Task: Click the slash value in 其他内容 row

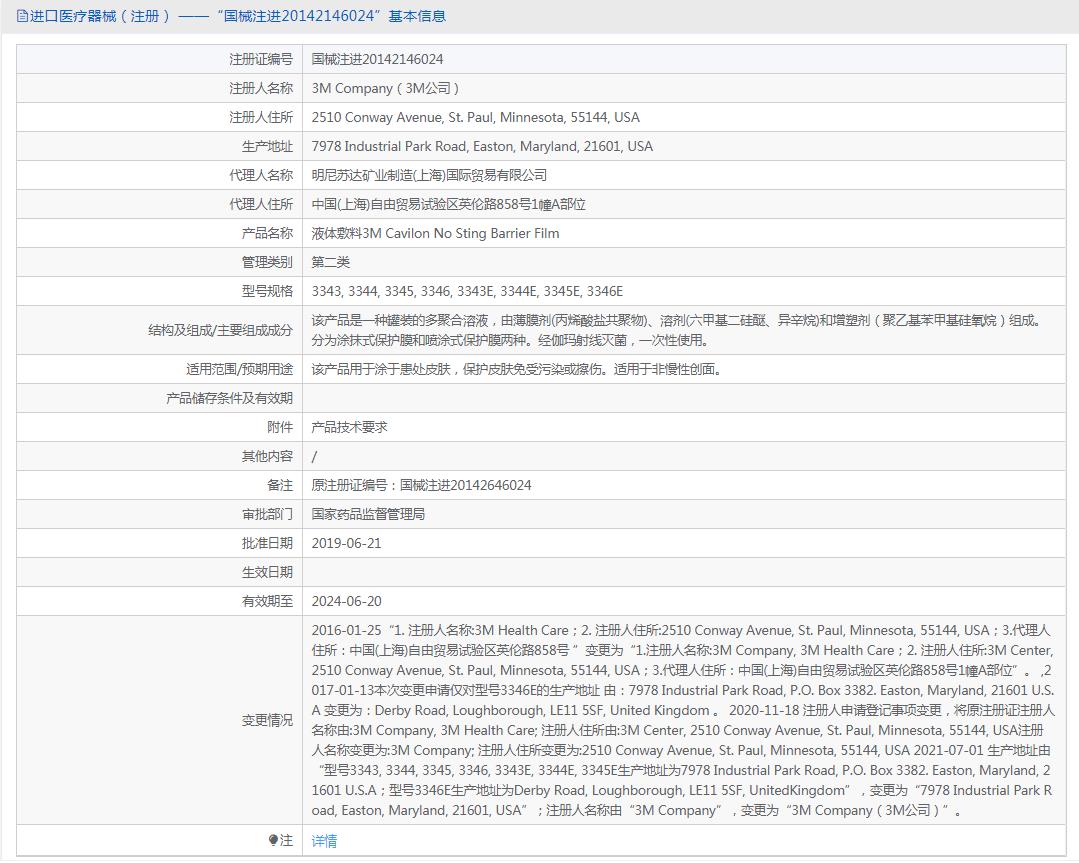Action: click(x=314, y=456)
